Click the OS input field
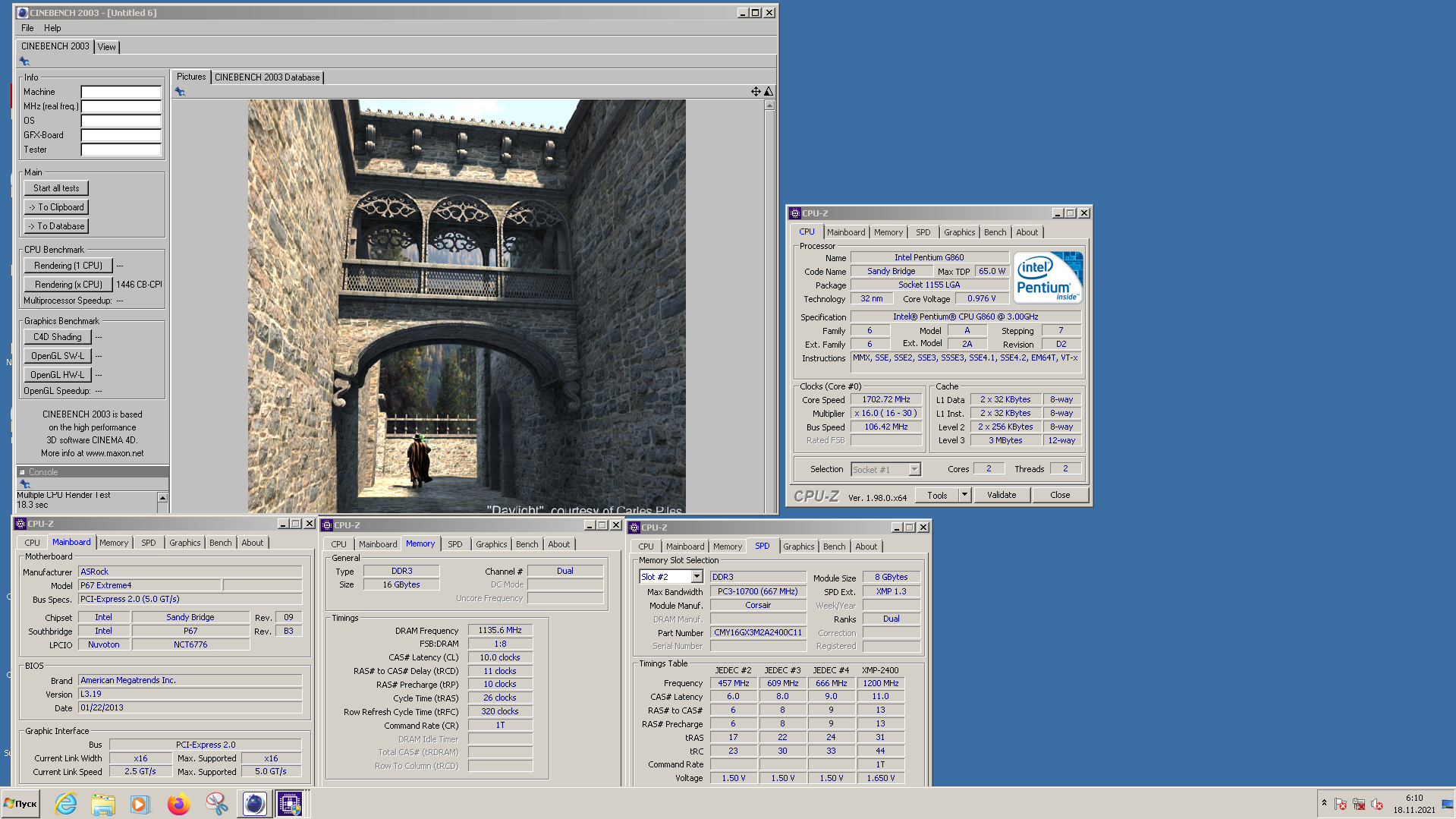Image resolution: width=1456 pixels, height=819 pixels. (x=121, y=121)
